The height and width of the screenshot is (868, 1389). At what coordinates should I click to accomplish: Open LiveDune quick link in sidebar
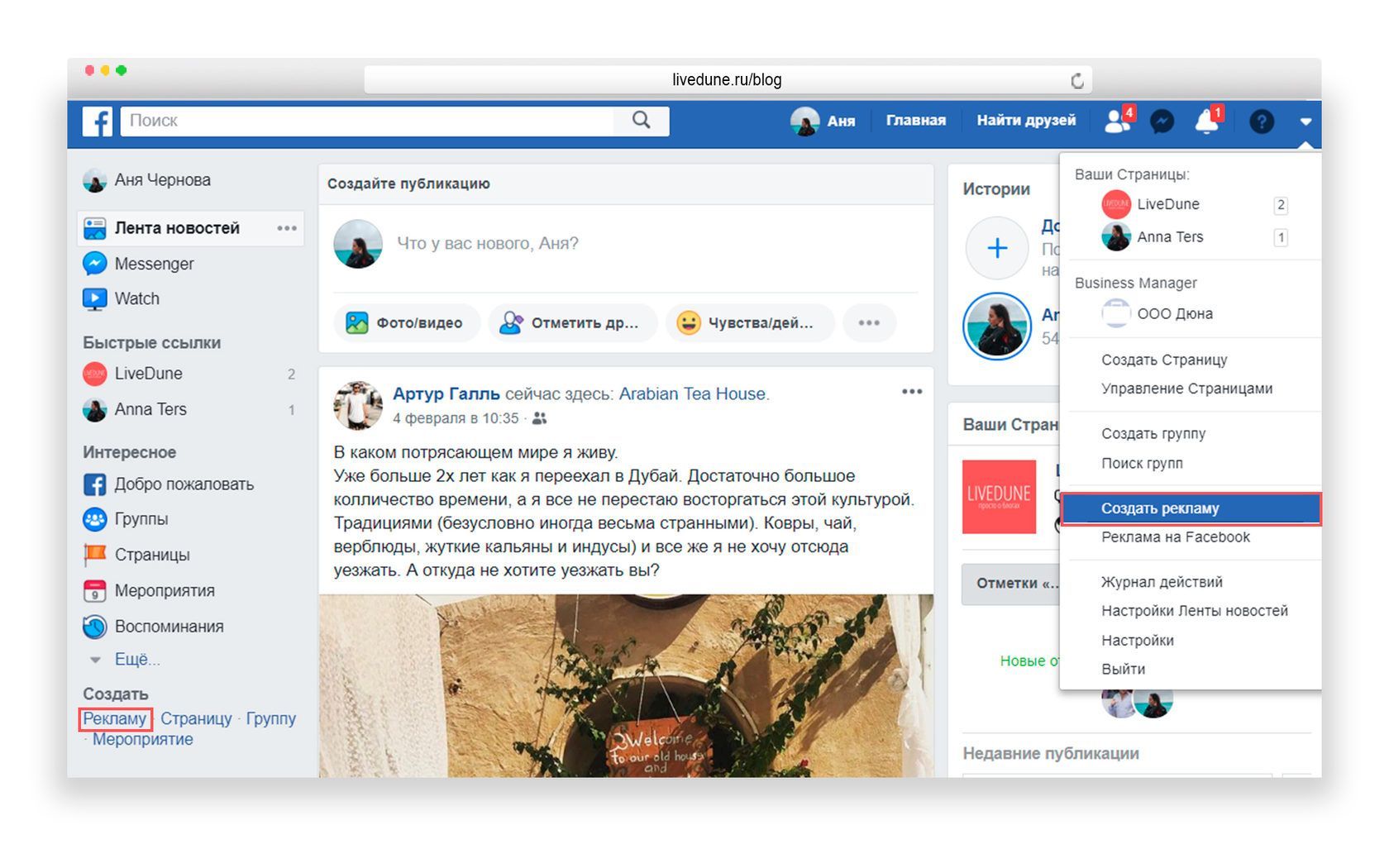(x=132, y=374)
